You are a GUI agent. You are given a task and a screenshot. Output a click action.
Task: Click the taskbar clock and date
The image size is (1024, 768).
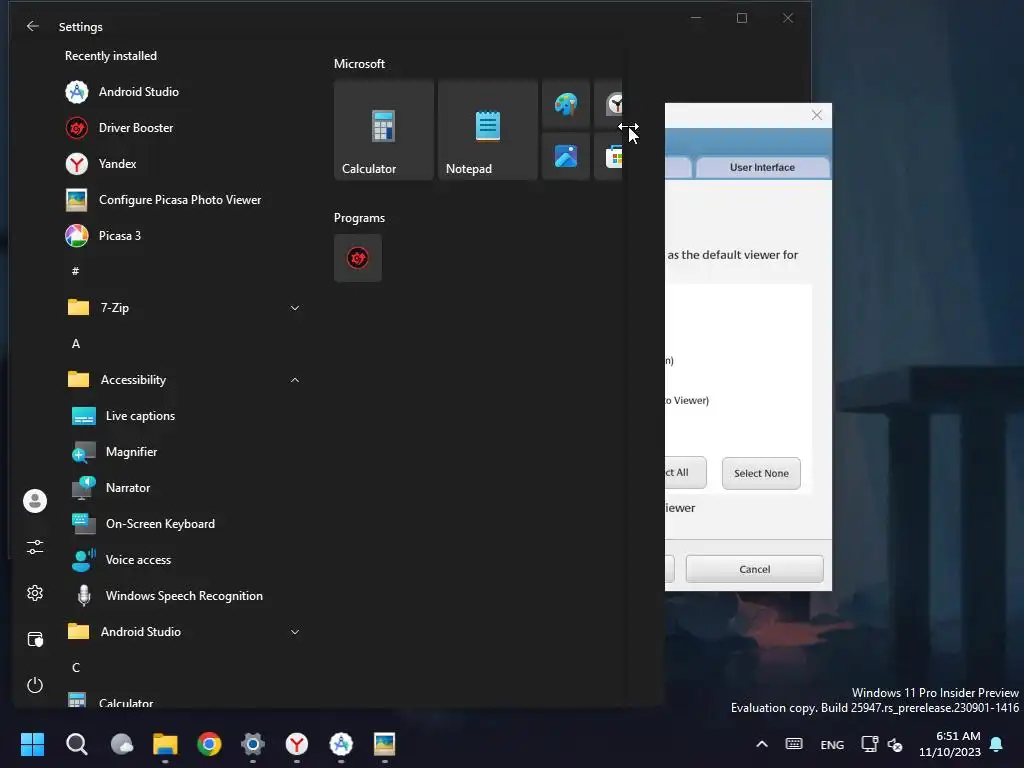pos(950,744)
